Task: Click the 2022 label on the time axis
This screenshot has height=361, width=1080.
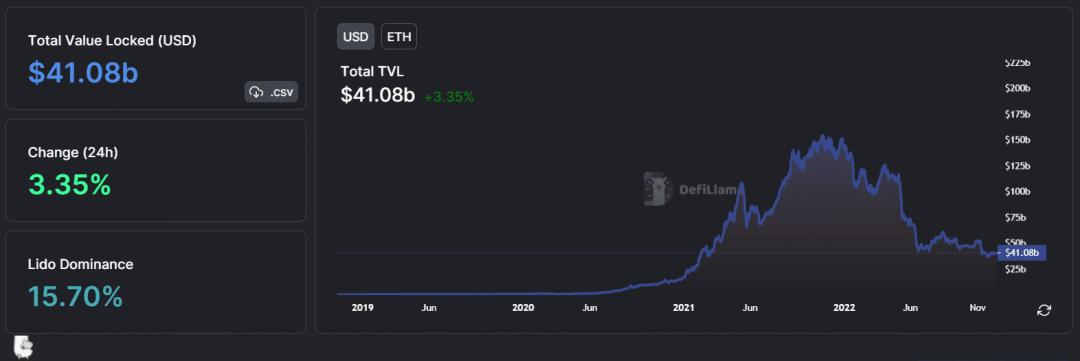Action: pyautogui.click(x=843, y=308)
